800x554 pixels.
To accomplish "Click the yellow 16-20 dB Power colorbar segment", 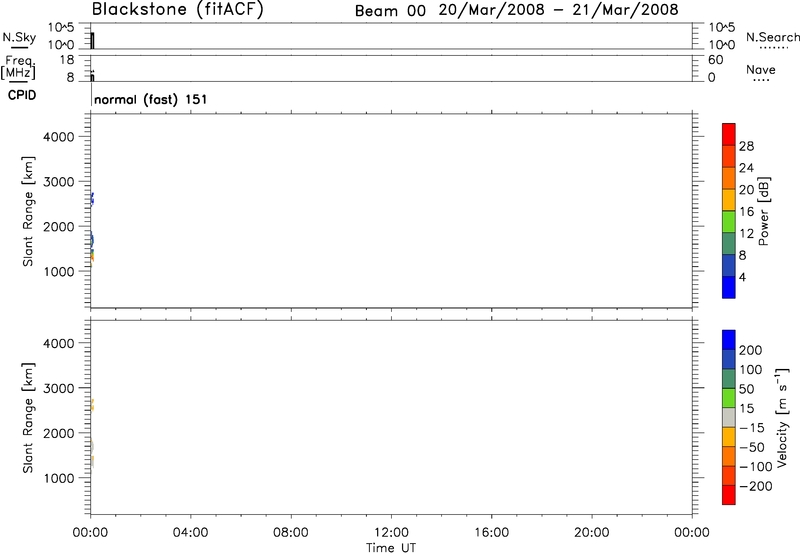I will coord(729,199).
